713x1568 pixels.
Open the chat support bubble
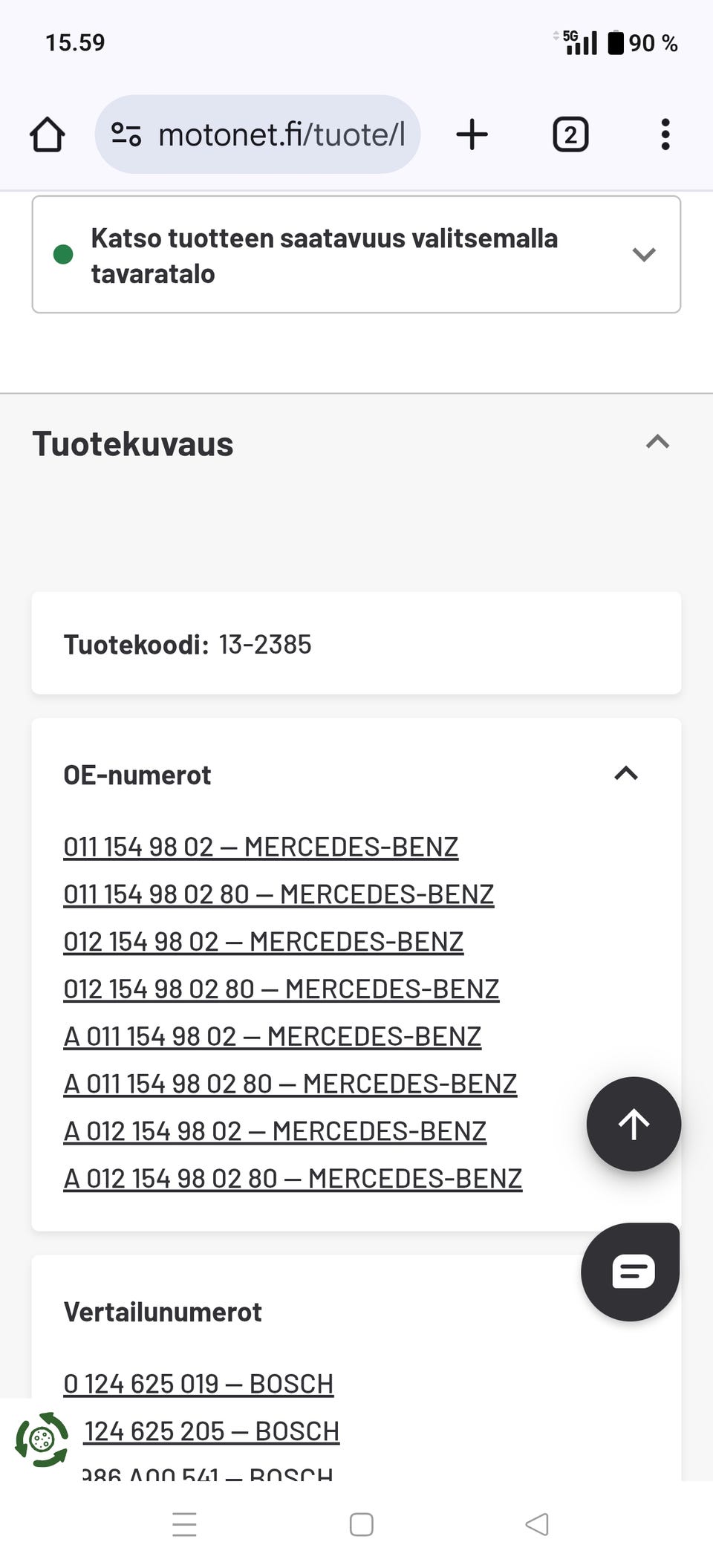(x=631, y=1272)
